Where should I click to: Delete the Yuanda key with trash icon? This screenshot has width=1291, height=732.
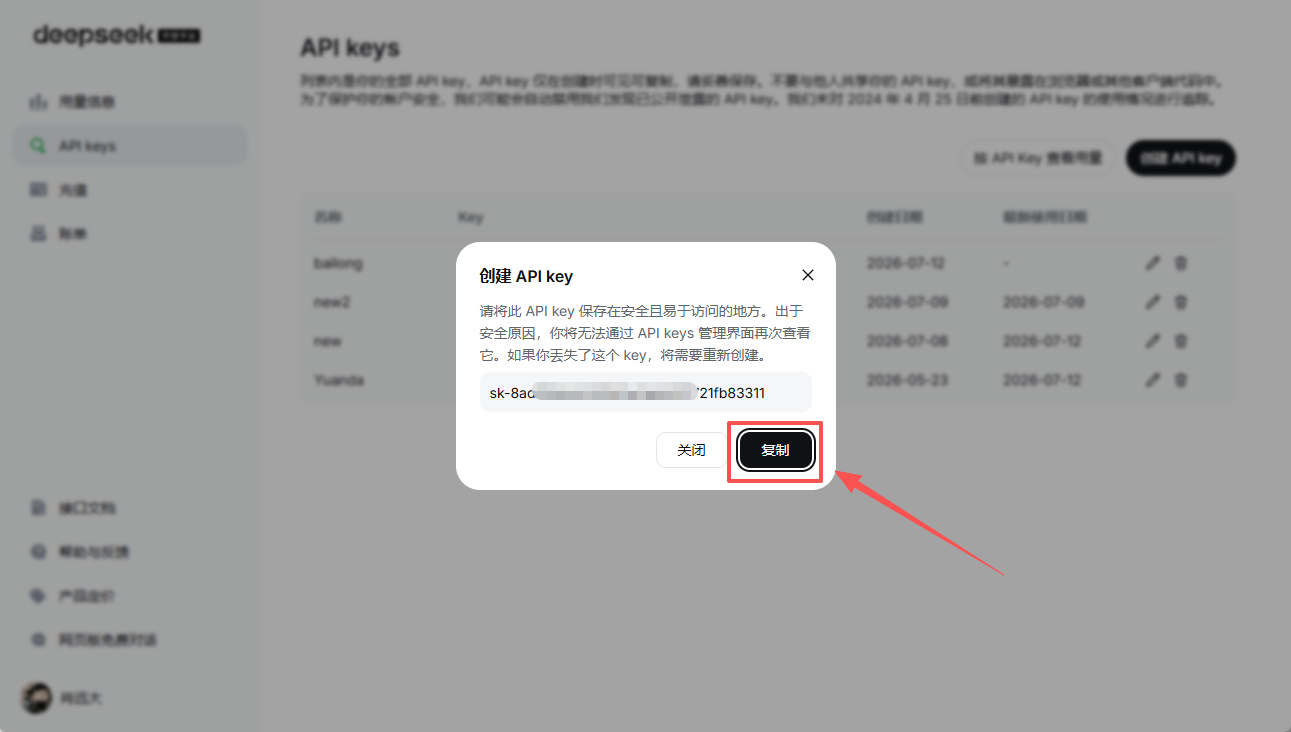(x=1181, y=380)
